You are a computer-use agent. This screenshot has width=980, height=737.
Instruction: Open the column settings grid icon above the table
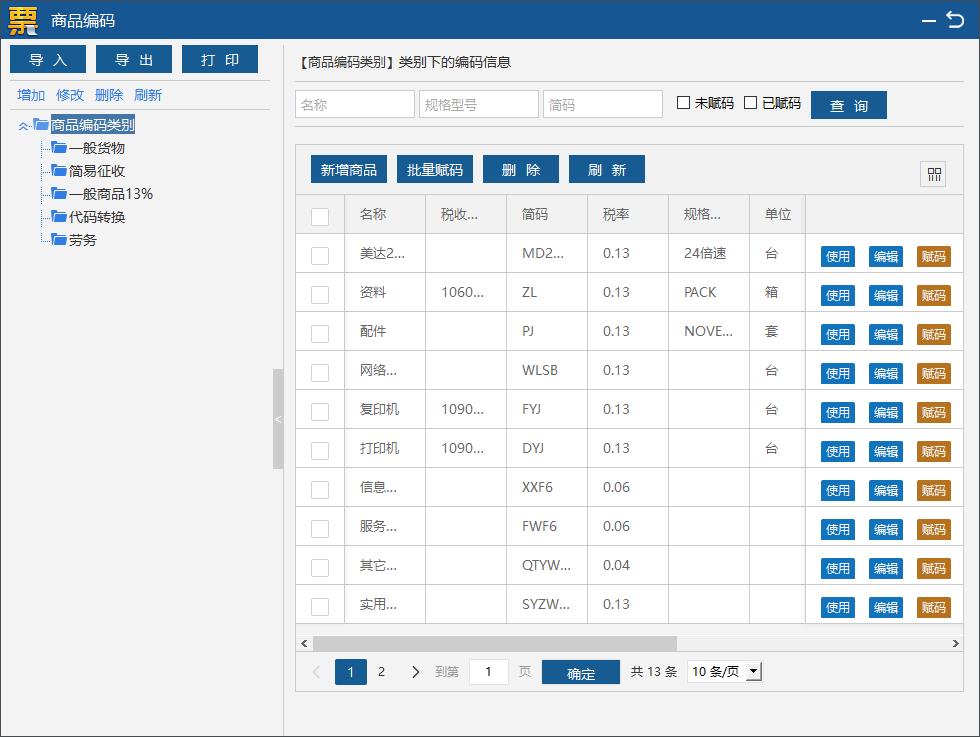tap(933, 174)
